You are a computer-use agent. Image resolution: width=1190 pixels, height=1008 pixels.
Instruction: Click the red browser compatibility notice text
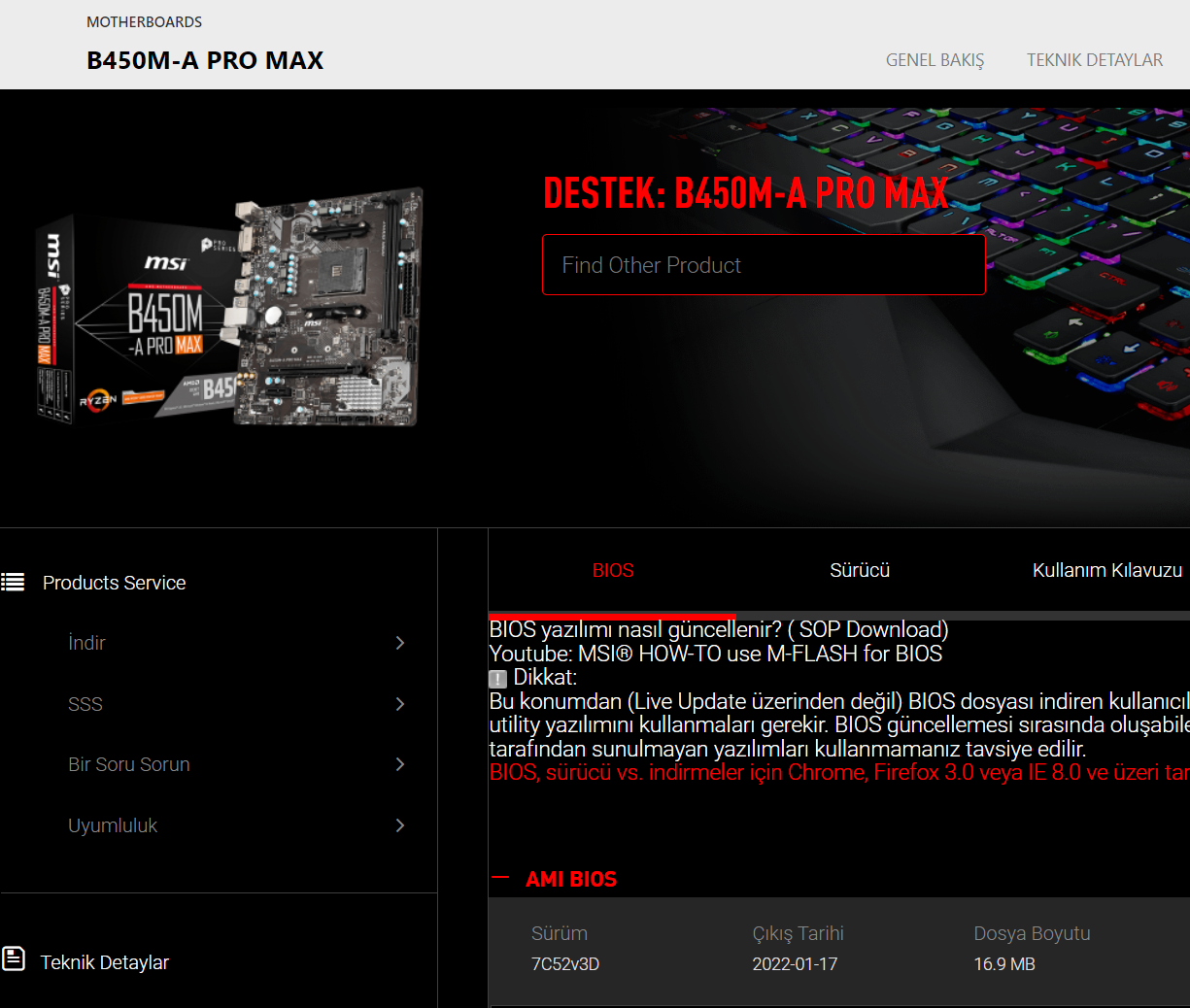coord(839,773)
